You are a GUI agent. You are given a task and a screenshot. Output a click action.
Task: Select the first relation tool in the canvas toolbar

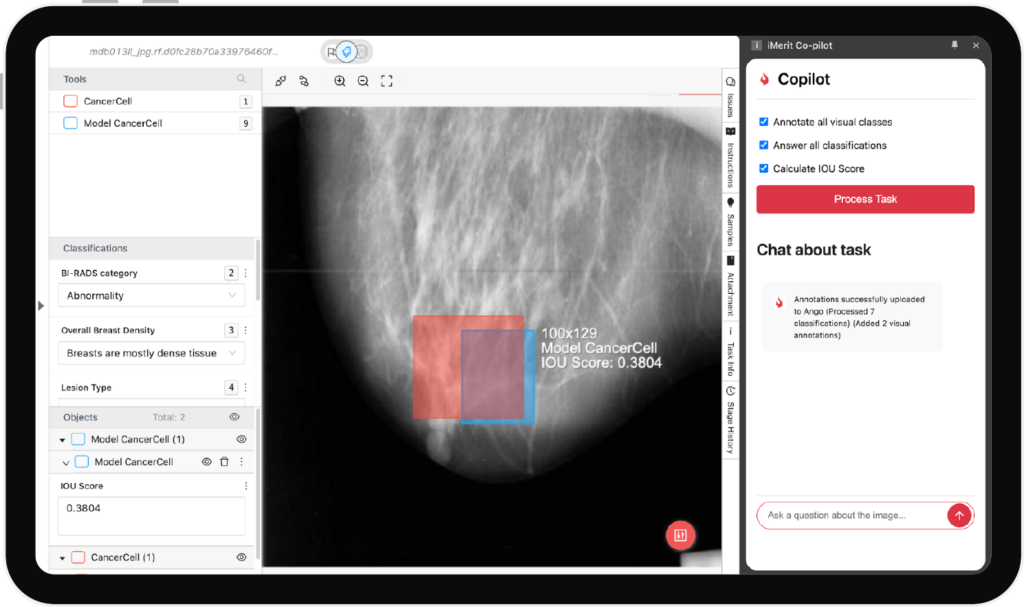[281, 81]
